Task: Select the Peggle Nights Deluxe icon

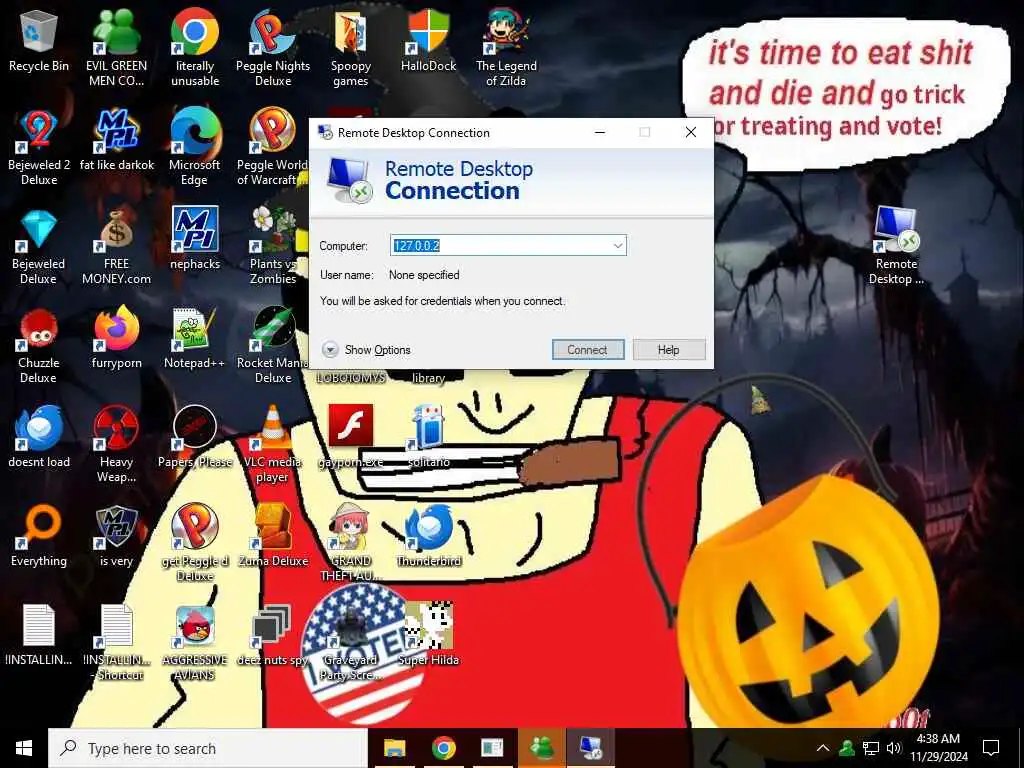Action: [x=273, y=47]
